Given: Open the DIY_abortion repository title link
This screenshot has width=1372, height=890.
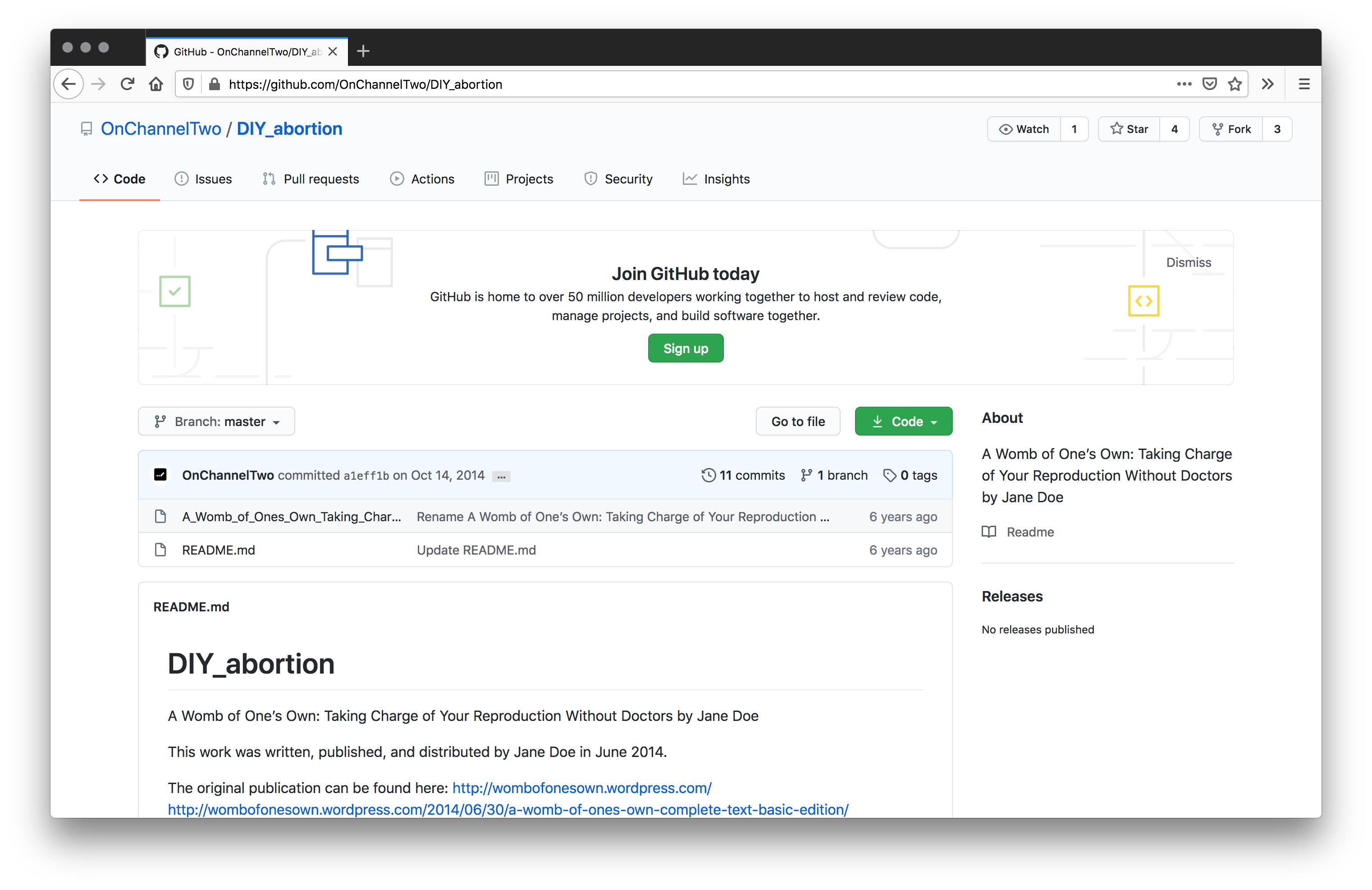Looking at the screenshot, I should (289, 128).
